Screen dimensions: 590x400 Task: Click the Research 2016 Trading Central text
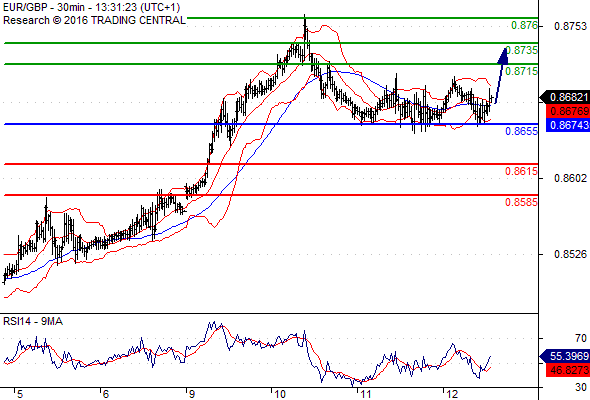click(94, 20)
